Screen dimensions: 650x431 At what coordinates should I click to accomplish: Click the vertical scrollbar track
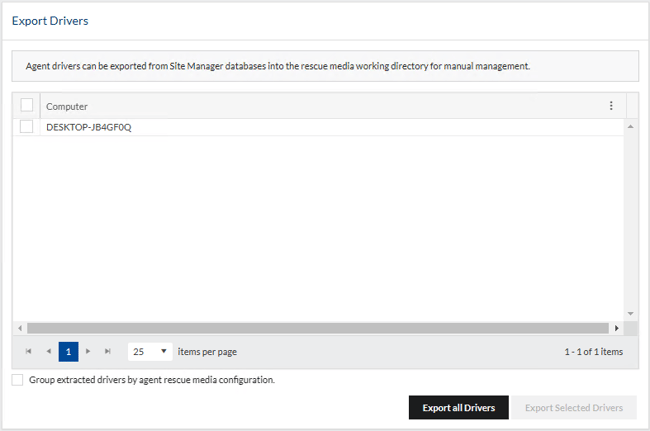(631, 220)
